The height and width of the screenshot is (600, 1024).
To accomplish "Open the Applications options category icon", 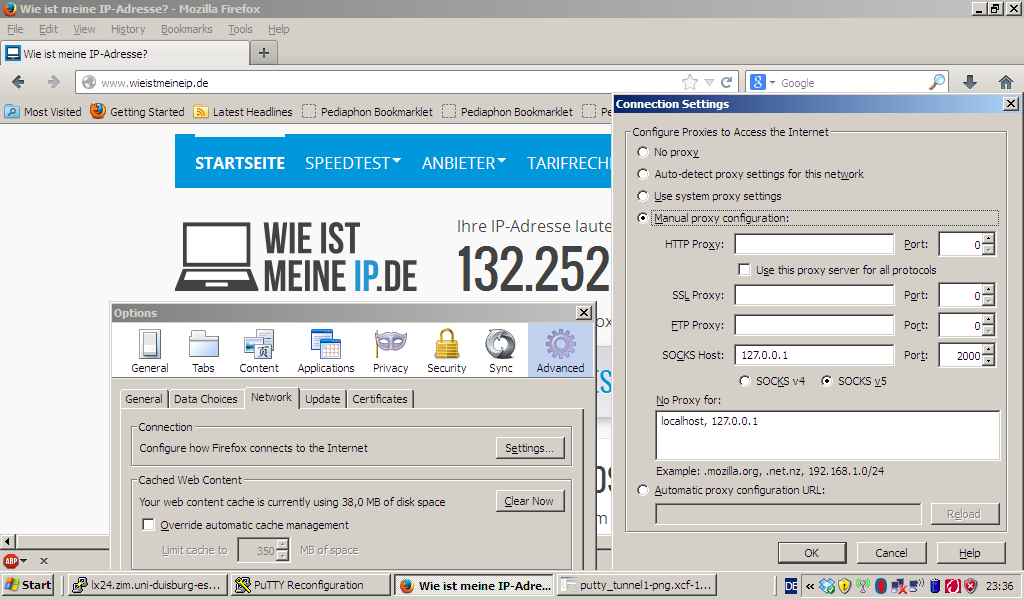I will [x=326, y=351].
